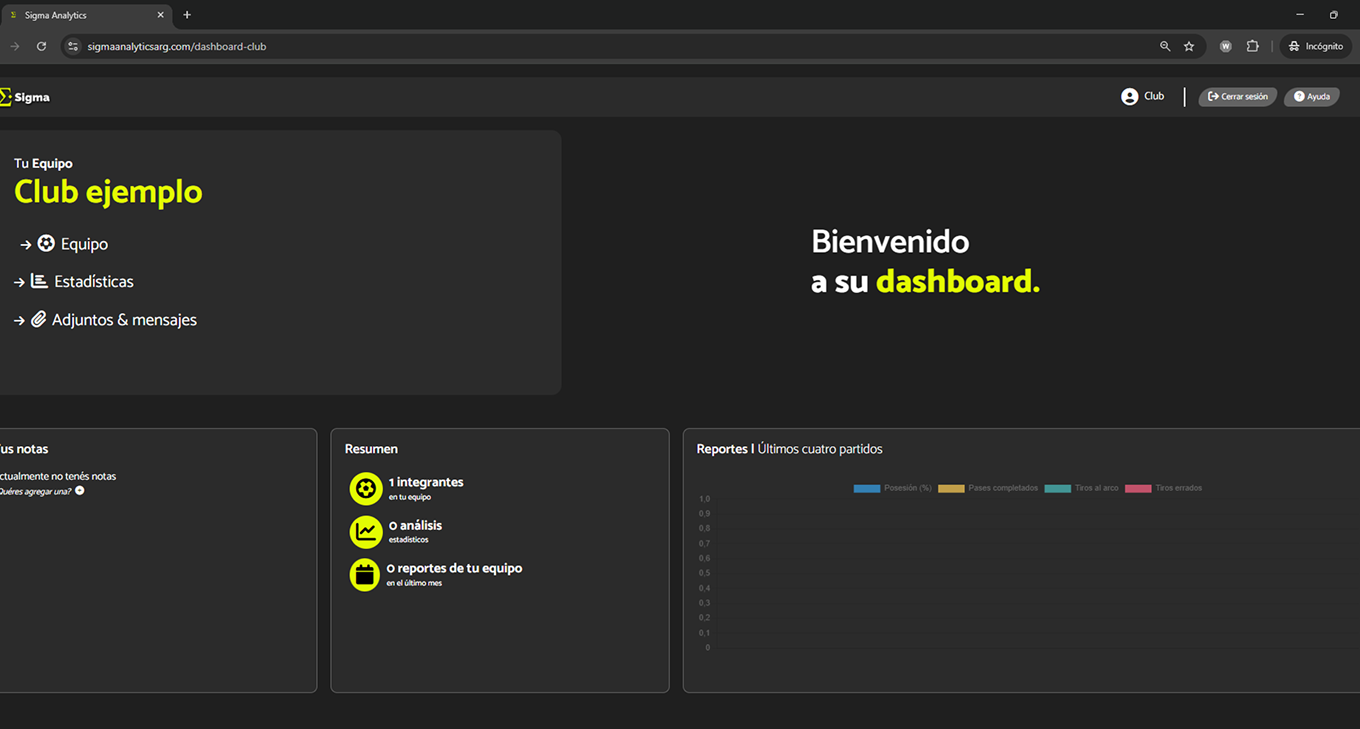Click the paperclip Adjuntos icon

[39, 320]
